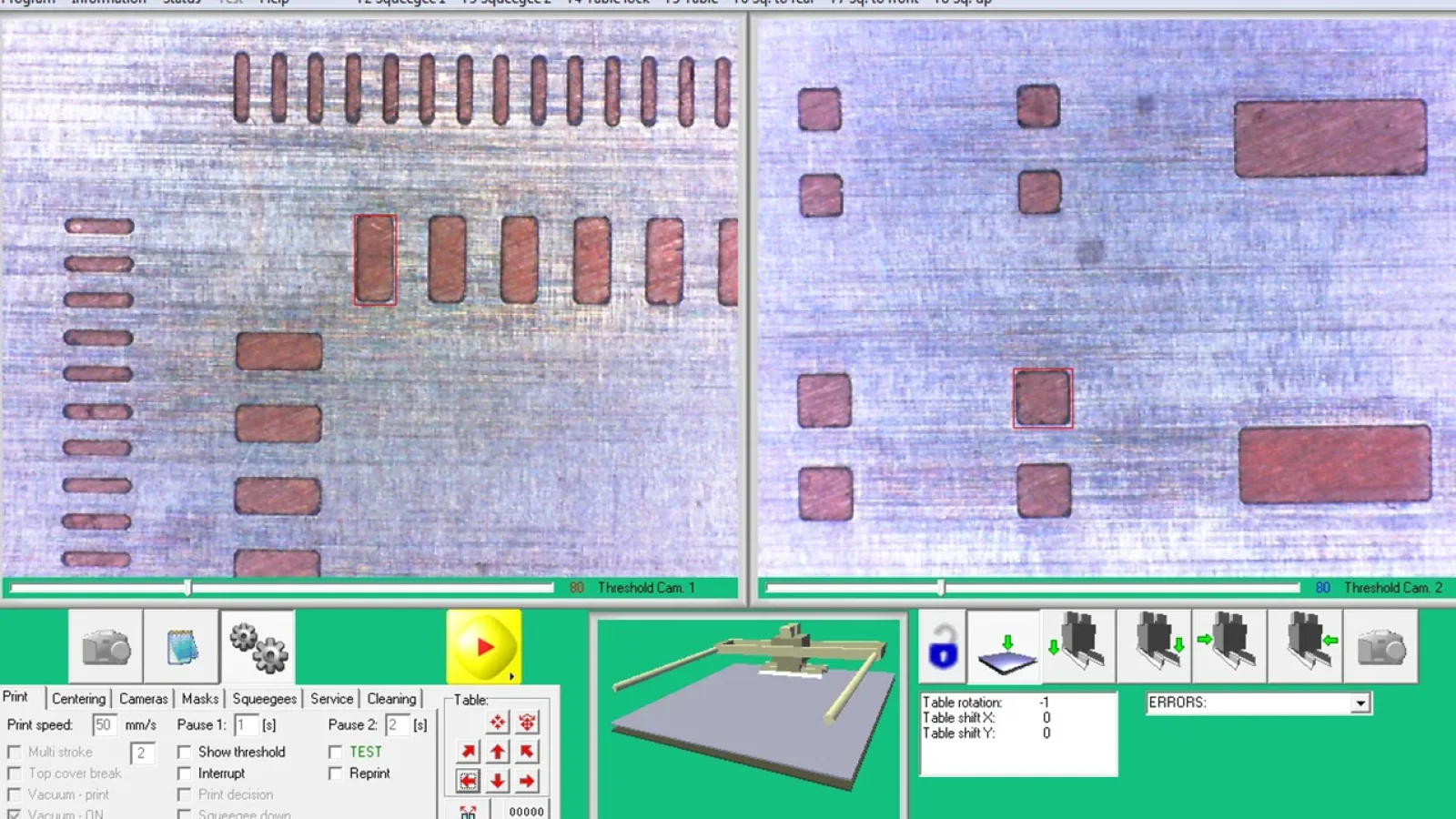Move table with the red left arrow
The width and height of the screenshot is (1456, 819).
pyautogui.click(x=468, y=781)
